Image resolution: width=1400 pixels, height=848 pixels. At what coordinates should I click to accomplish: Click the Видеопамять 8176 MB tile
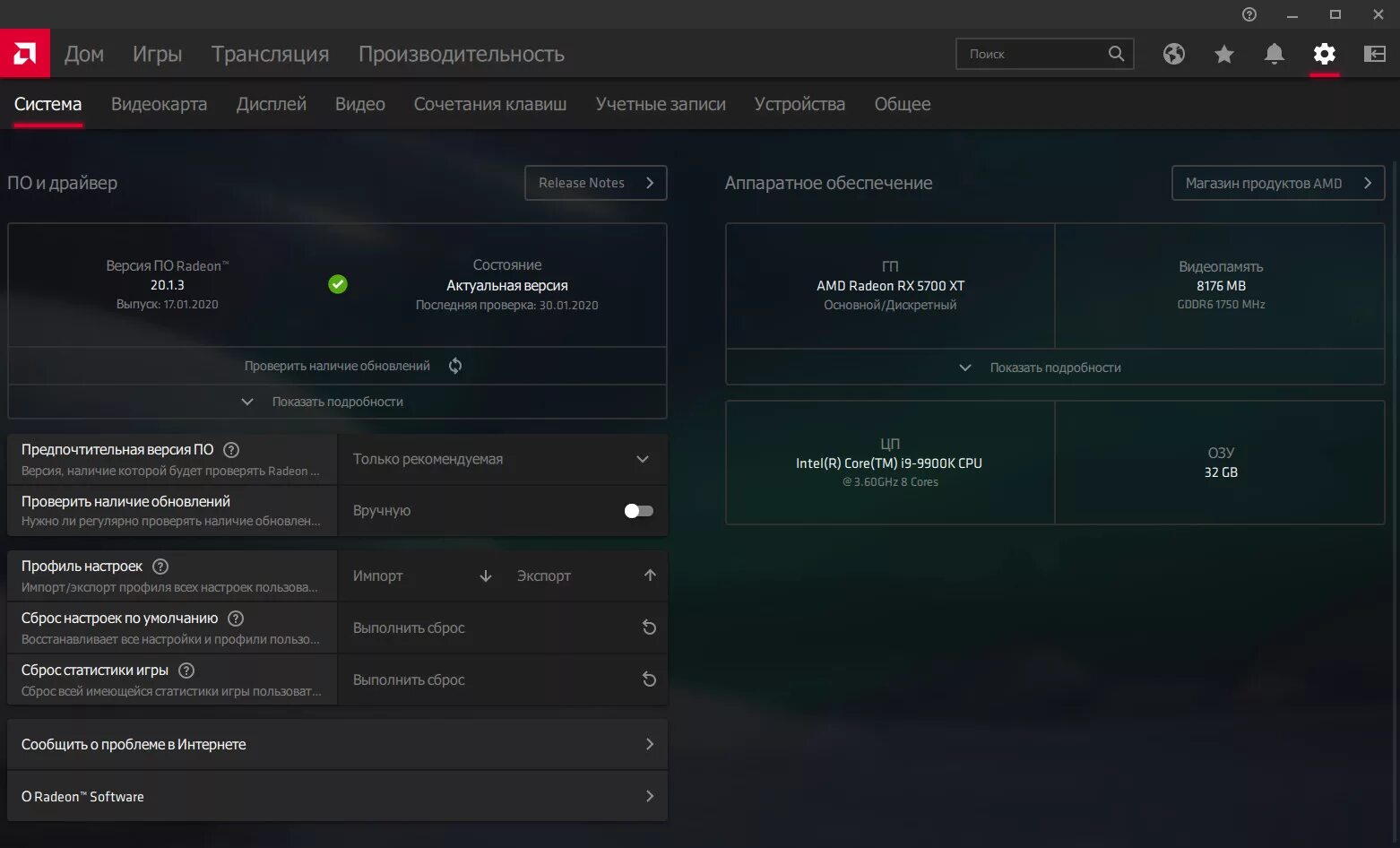click(x=1221, y=286)
